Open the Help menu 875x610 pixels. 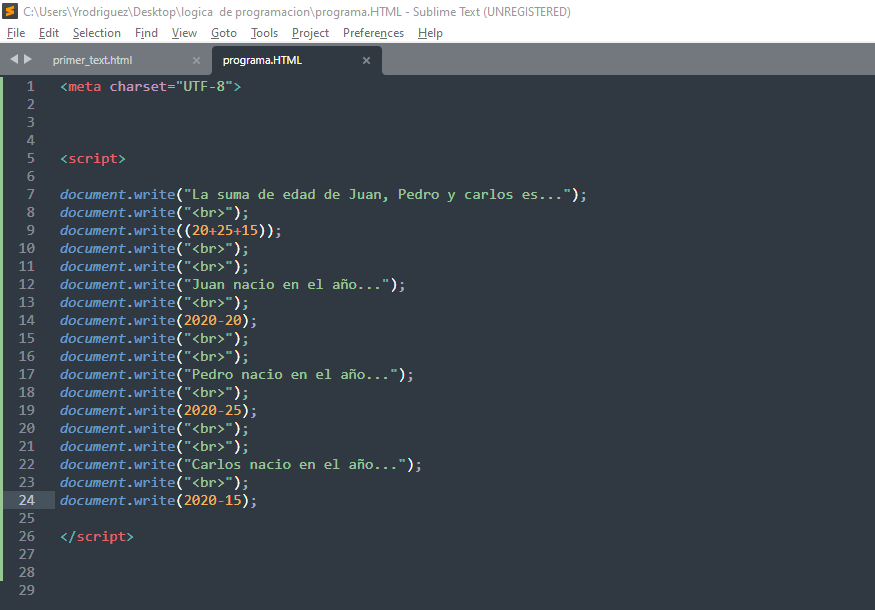pyautogui.click(x=430, y=33)
